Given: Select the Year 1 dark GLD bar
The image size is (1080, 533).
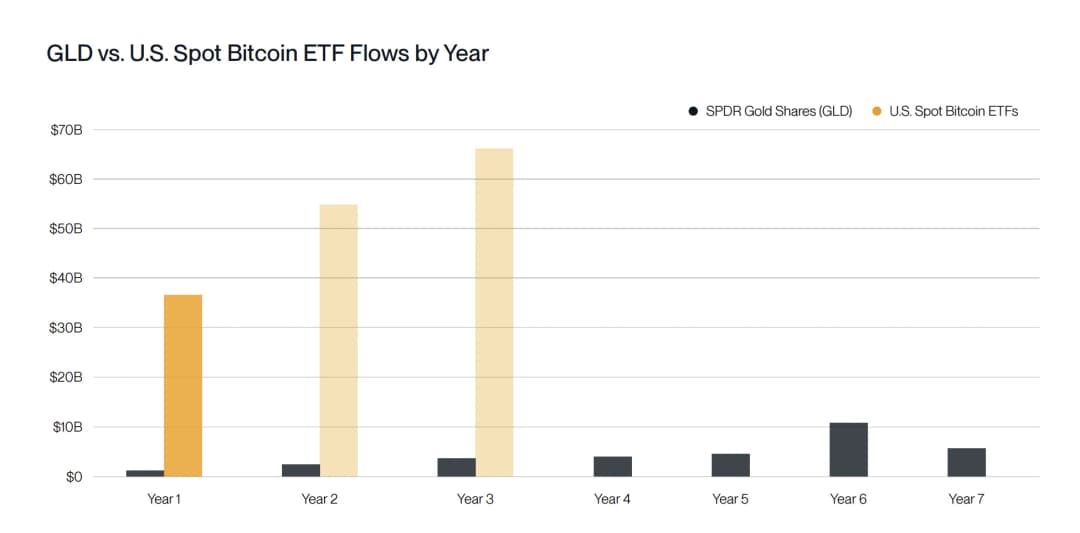Looking at the screenshot, I should 145,473.
